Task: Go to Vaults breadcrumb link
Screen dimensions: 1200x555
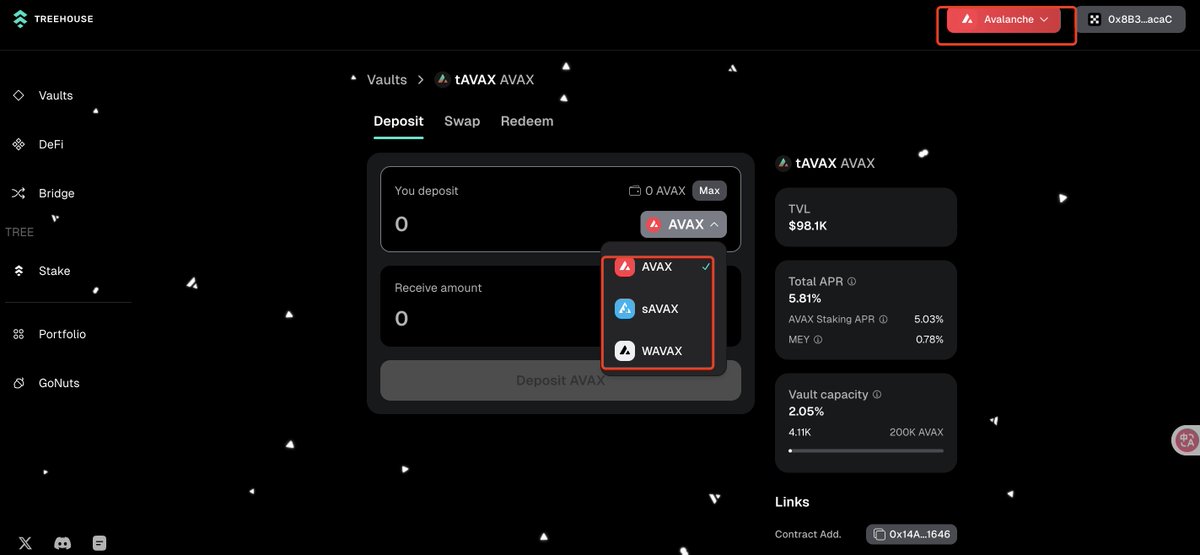Action: coord(387,80)
